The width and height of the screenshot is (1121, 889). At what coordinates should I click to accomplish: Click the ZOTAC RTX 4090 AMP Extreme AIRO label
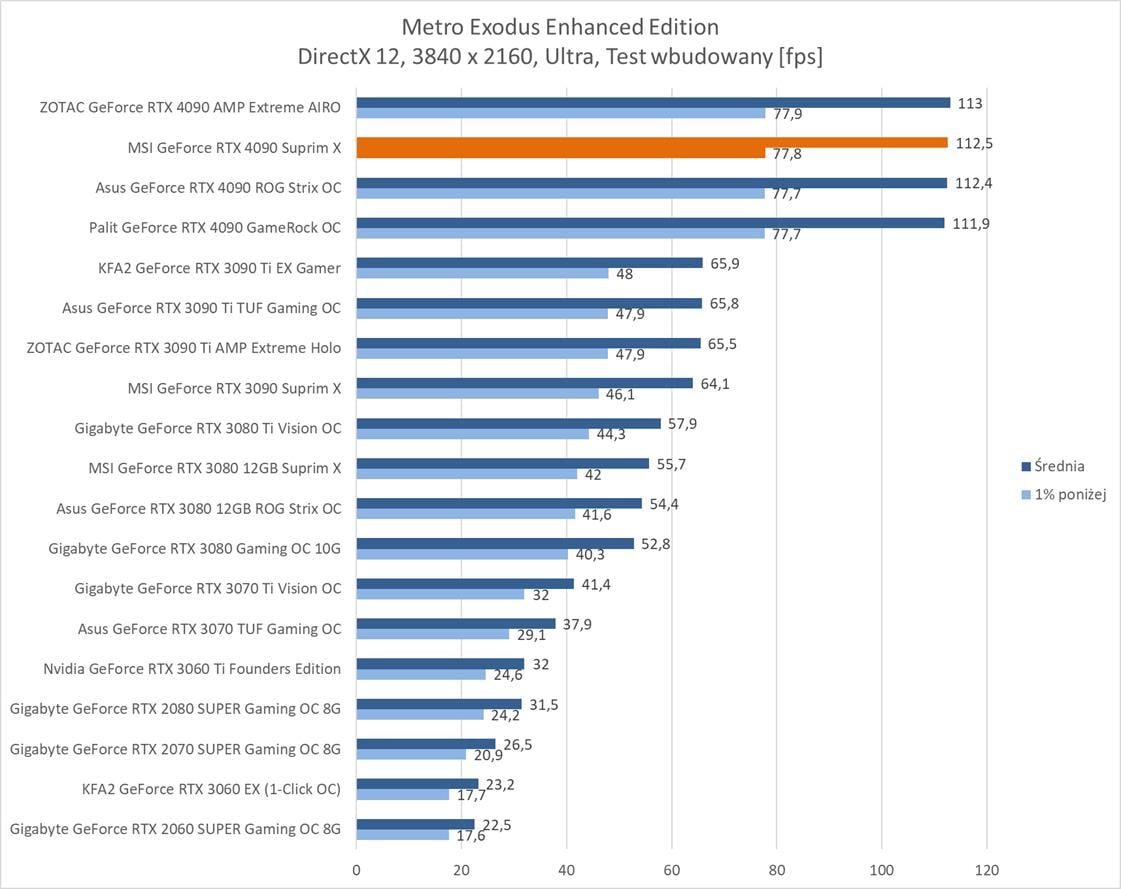point(189,107)
